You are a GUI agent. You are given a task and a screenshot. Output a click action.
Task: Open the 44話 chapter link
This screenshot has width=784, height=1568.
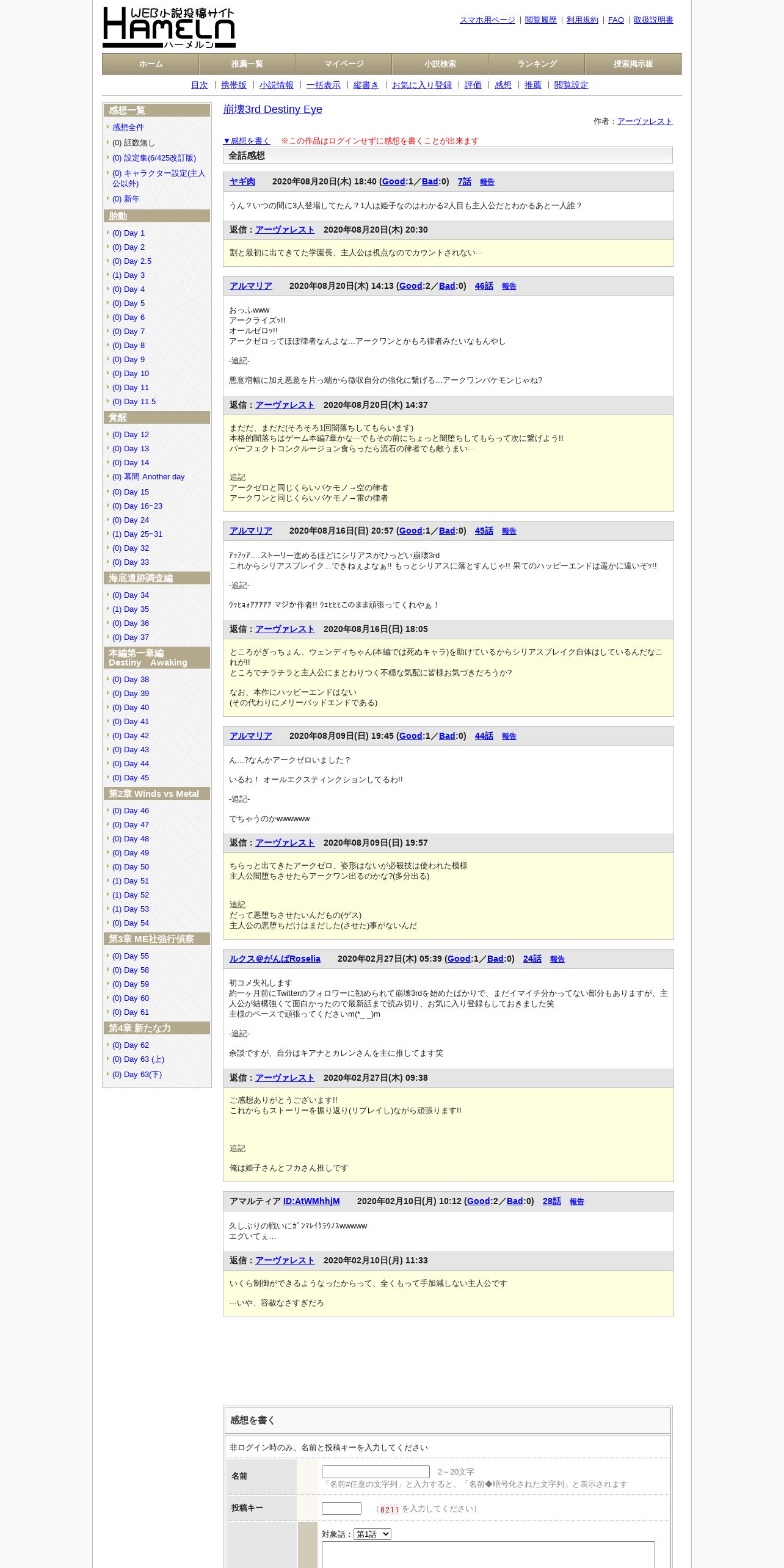click(484, 736)
